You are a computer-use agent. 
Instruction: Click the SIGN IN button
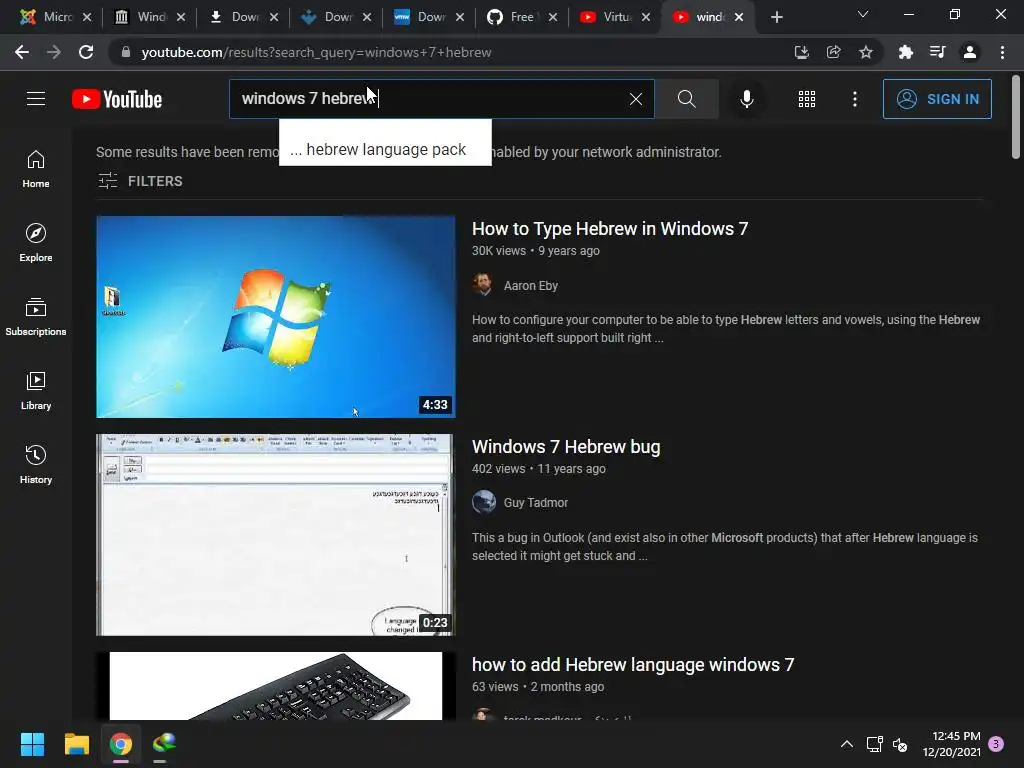click(937, 99)
